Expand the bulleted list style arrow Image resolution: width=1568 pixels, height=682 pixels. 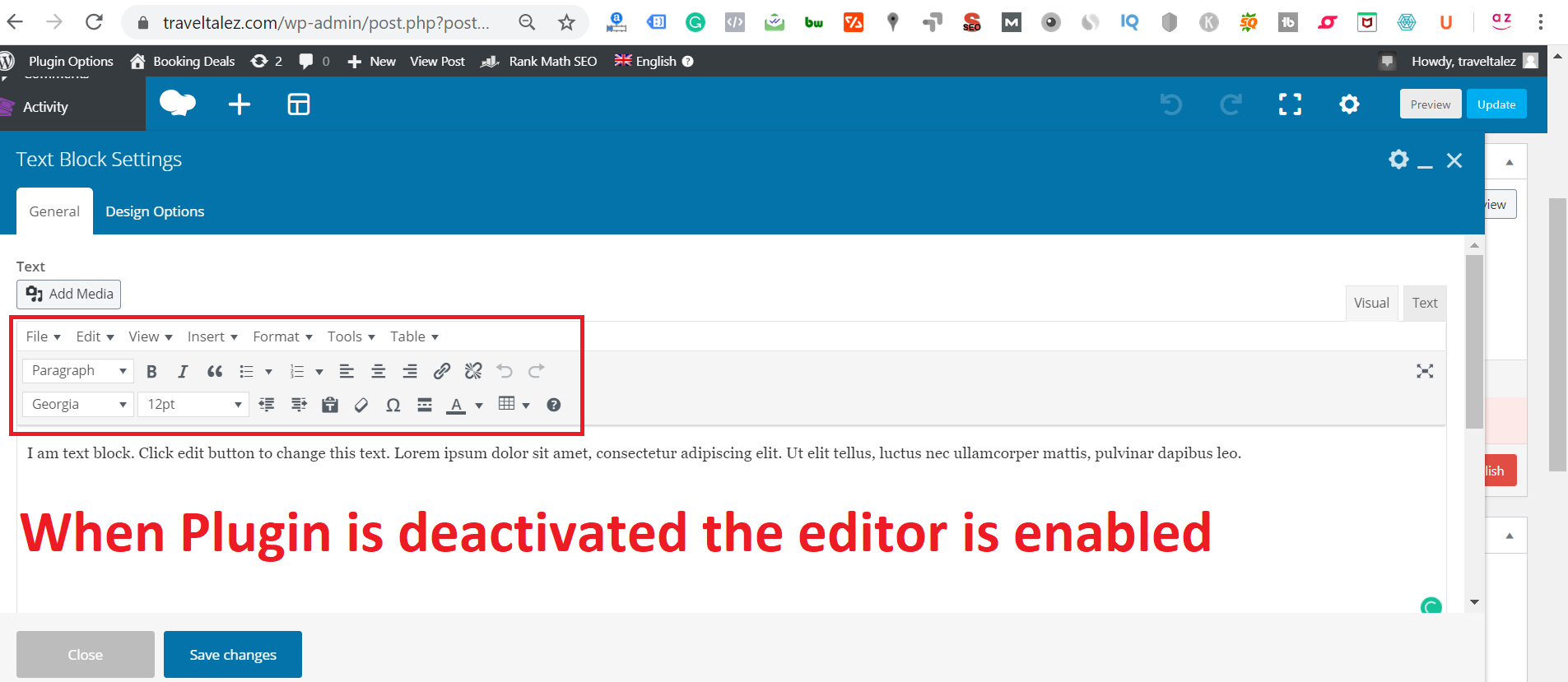coord(268,372)
